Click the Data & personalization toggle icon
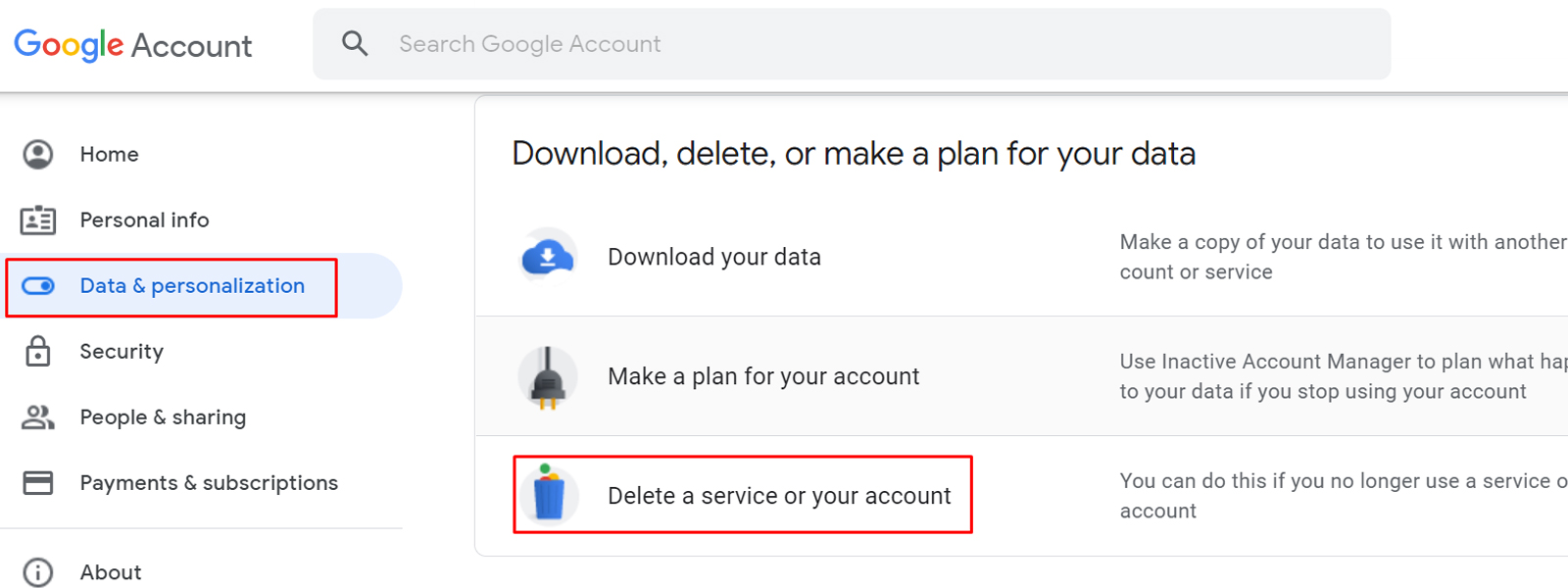The height and width of the screenshot is (588, 1568). coord(38,286)
